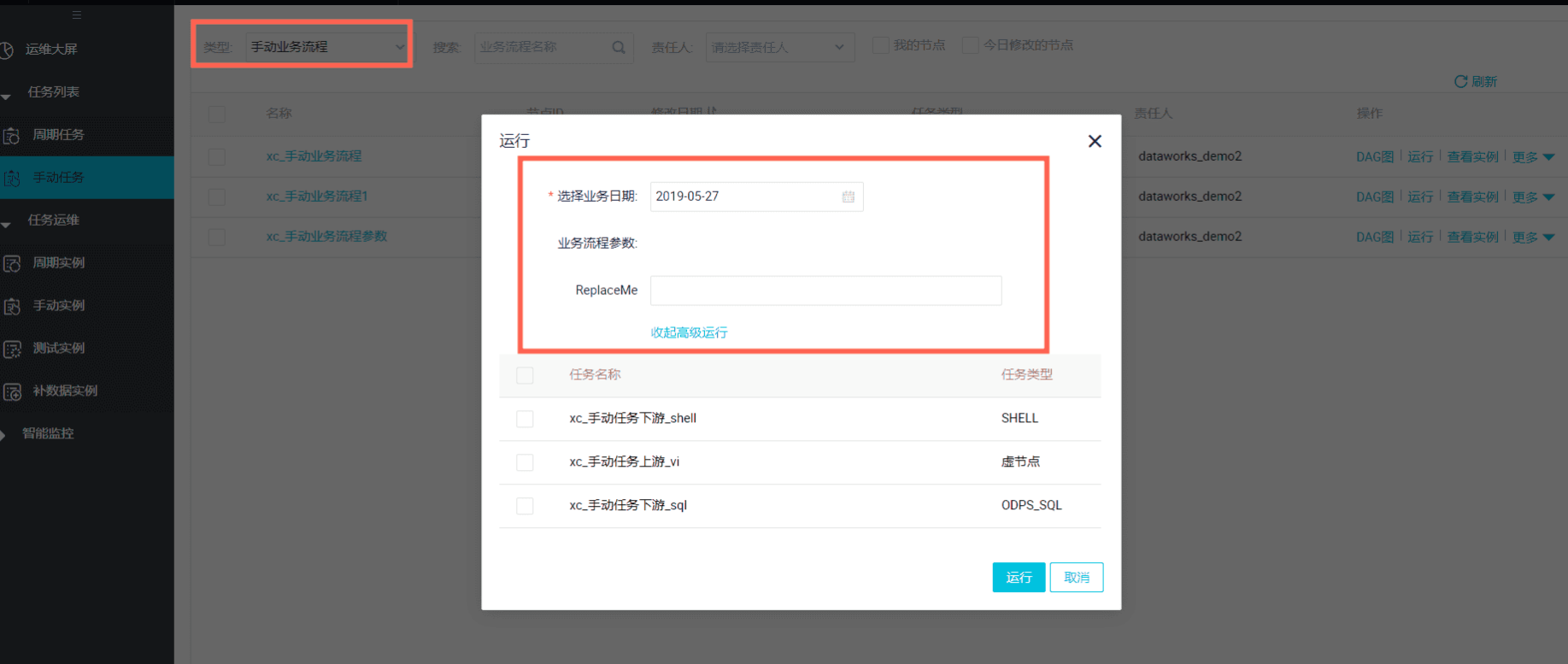Screen dimensions: 1568x664
Task: Check the xc_手动任务上游_vi task checkbox
Action: point(525,462)
